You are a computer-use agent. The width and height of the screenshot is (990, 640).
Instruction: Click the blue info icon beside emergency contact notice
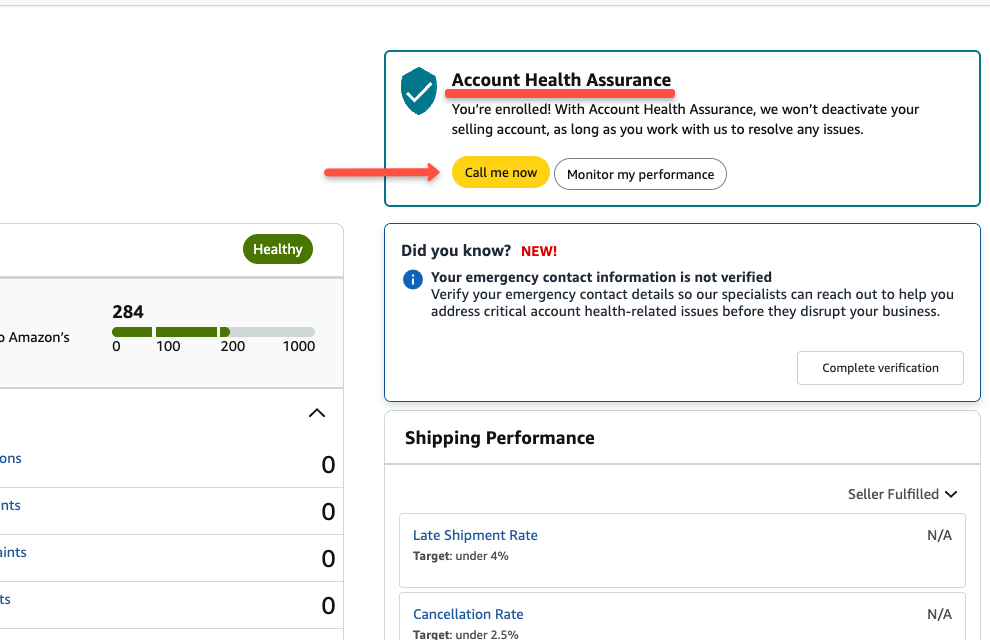(413, 278)
